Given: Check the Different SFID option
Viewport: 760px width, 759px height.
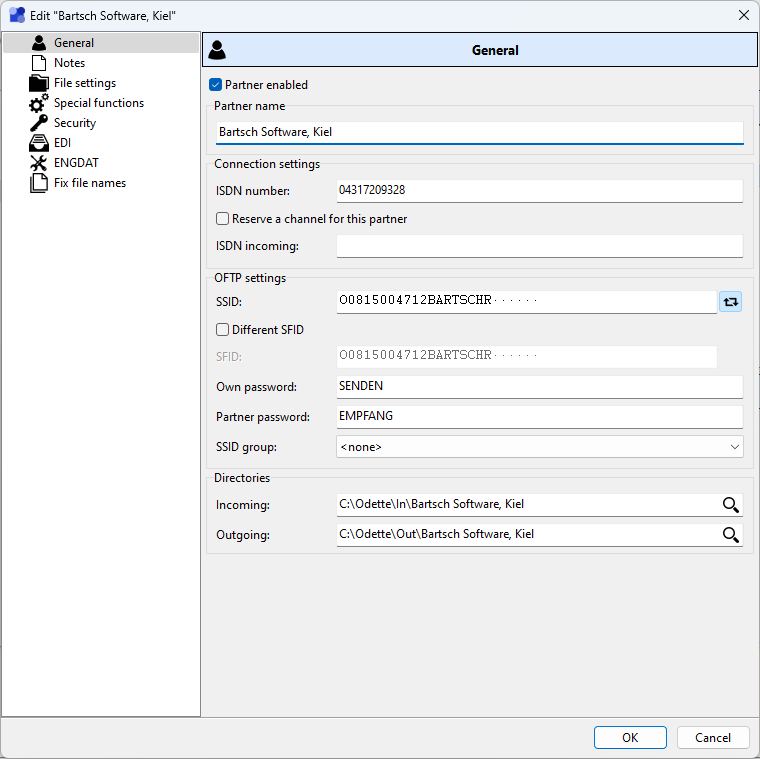Looking at the screenshot, I should [x=223, y=329].
